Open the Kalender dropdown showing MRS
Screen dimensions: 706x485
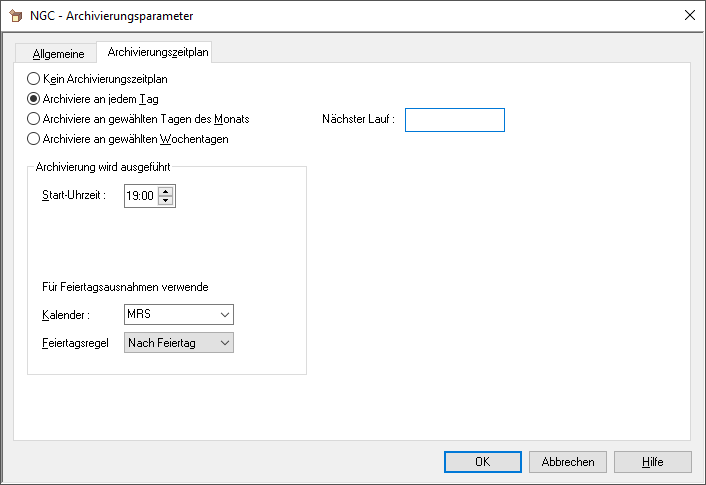pos(178,315)
